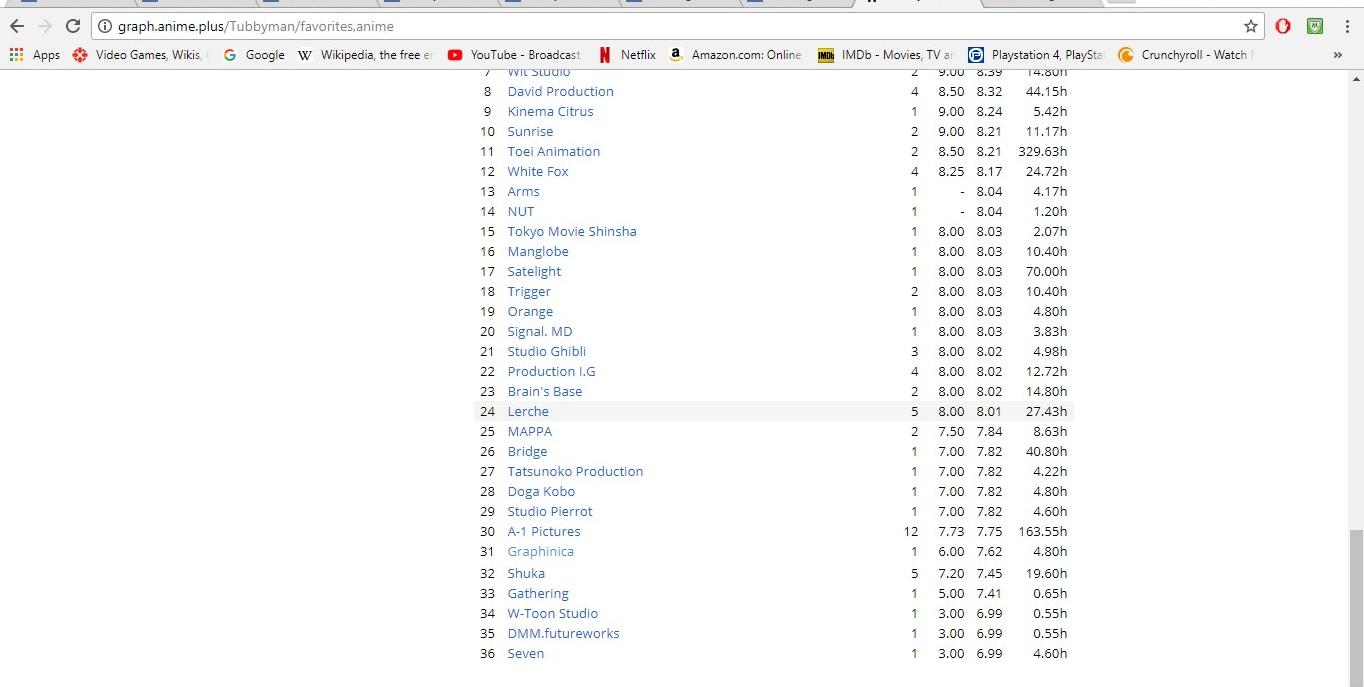Open the Netflix bookmark
Image resolution: width=1364 pixels, height=687 pixels.
627,55
